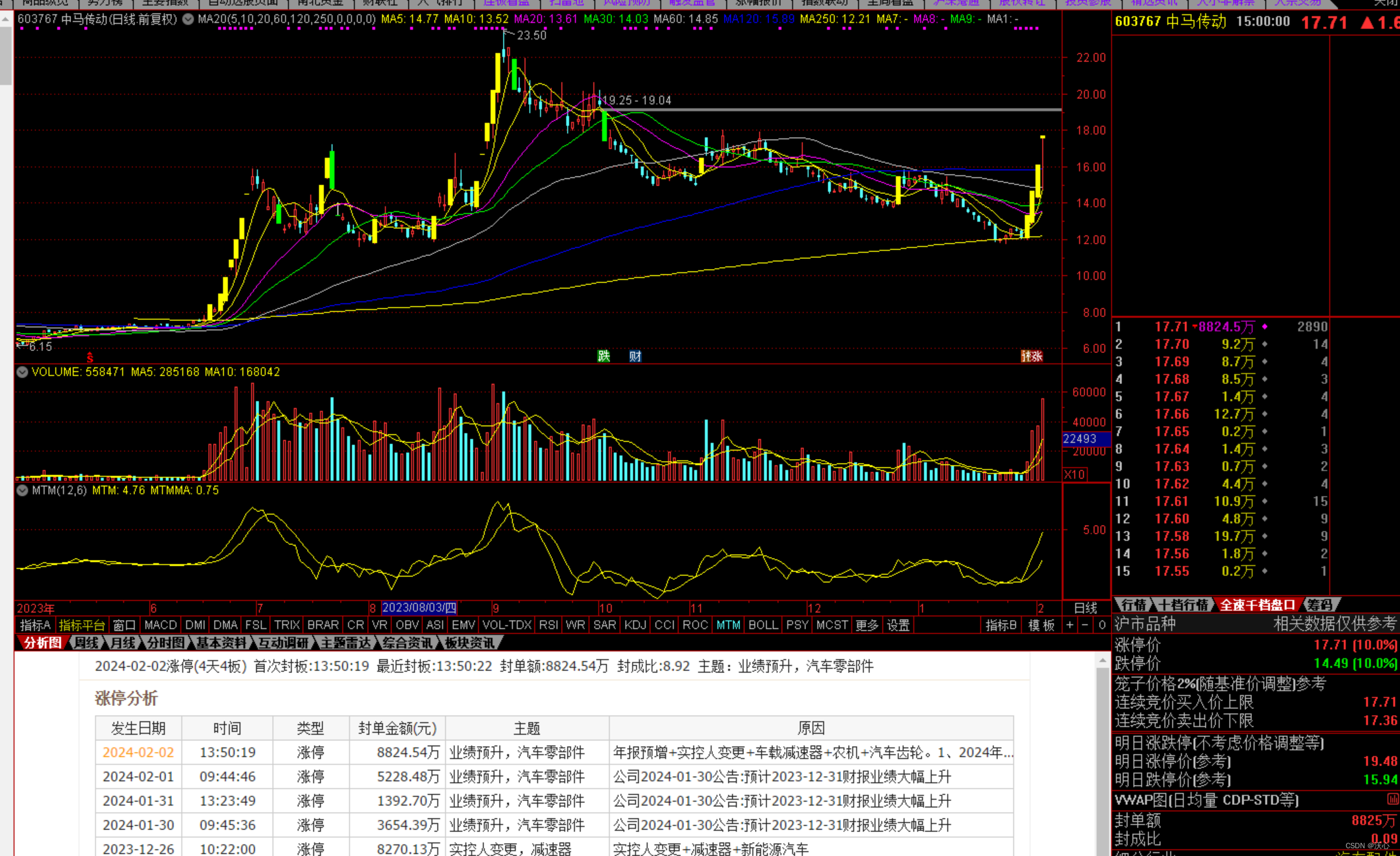Click the 设置 settings button
1400x856 pixels.
point(898,625)
